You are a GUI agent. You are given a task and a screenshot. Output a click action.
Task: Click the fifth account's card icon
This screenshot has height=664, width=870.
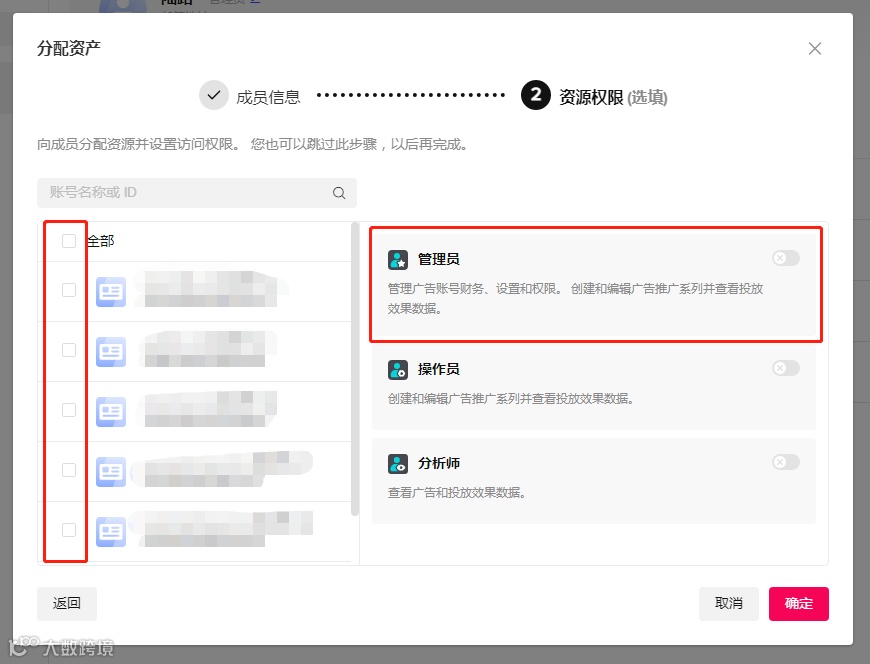click(111, 531)
